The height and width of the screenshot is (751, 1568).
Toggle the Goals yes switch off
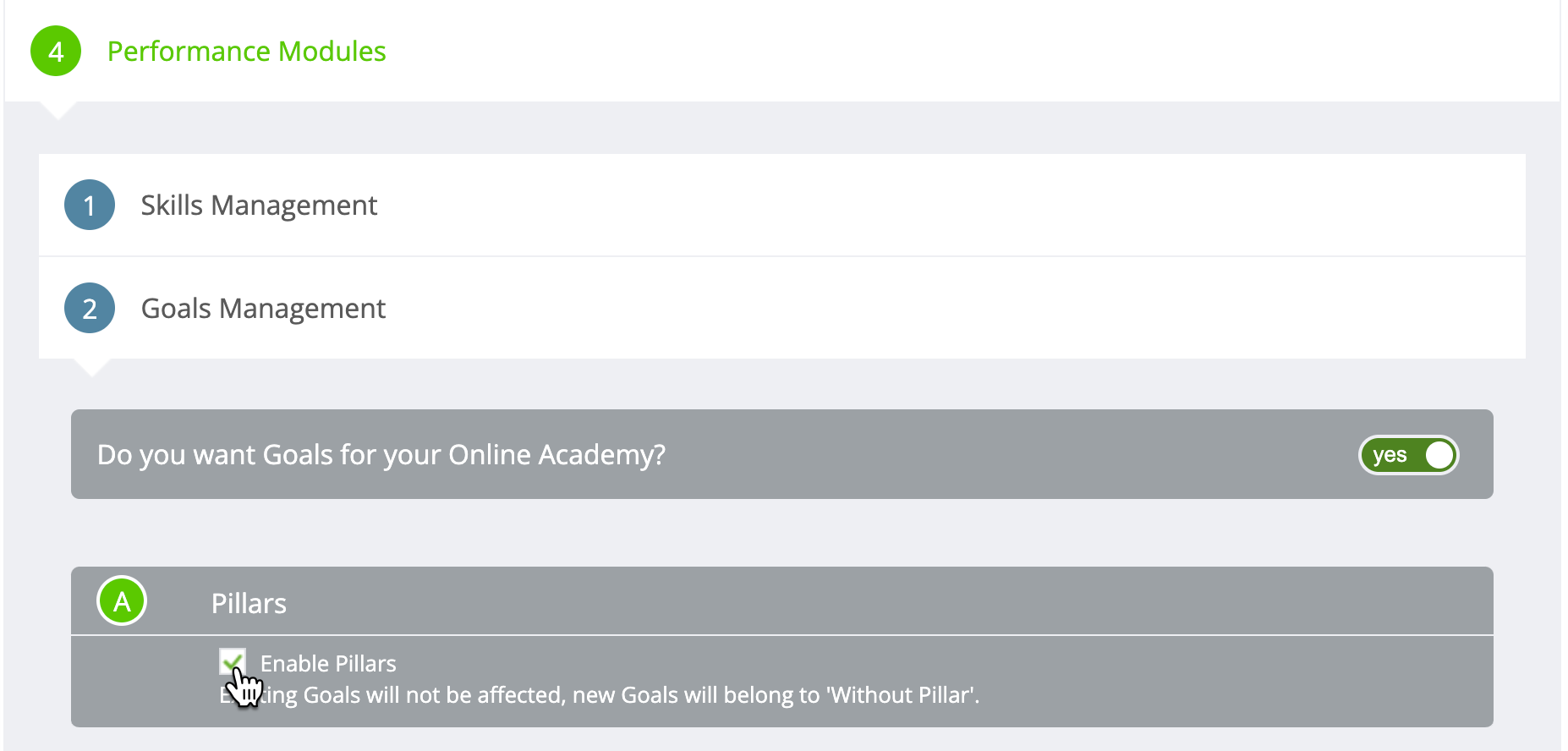1408,455
